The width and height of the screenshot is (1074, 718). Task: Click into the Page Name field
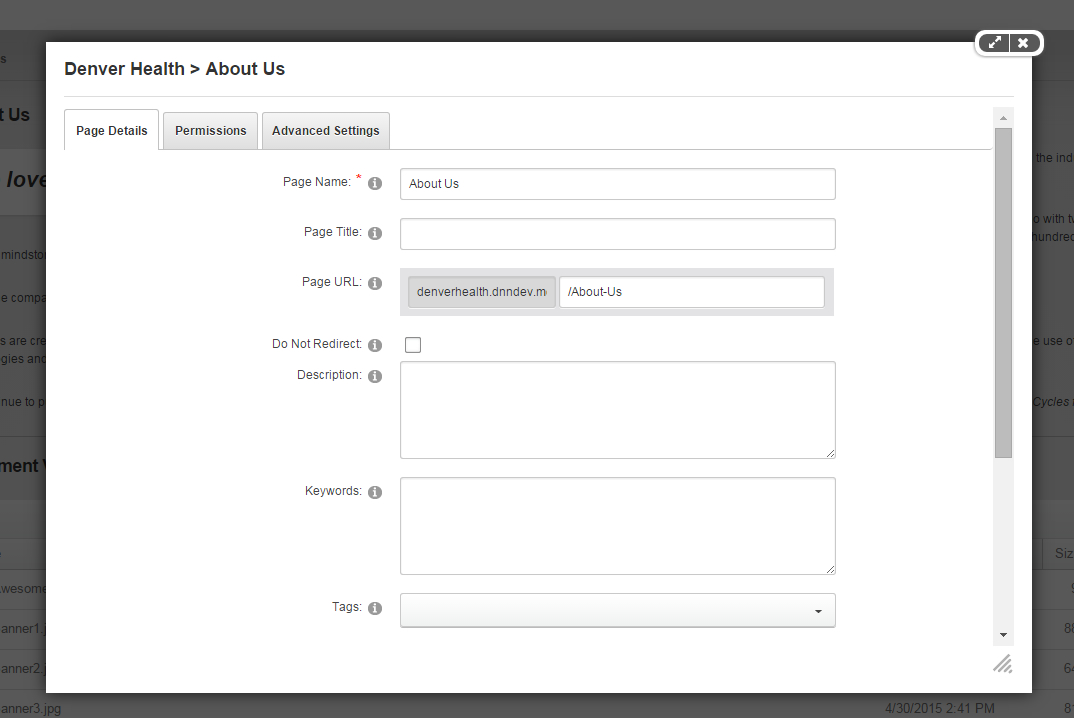click(618, 184)
